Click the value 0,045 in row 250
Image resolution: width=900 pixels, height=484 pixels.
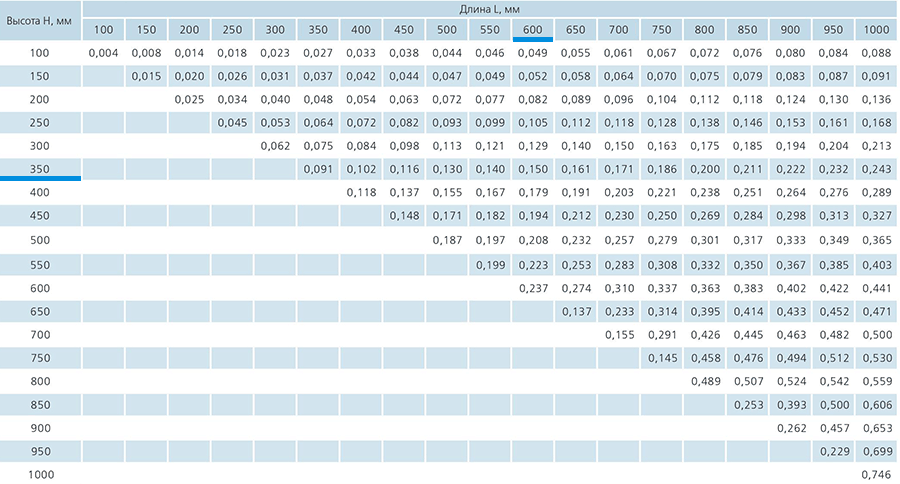[x=232, y=123]
